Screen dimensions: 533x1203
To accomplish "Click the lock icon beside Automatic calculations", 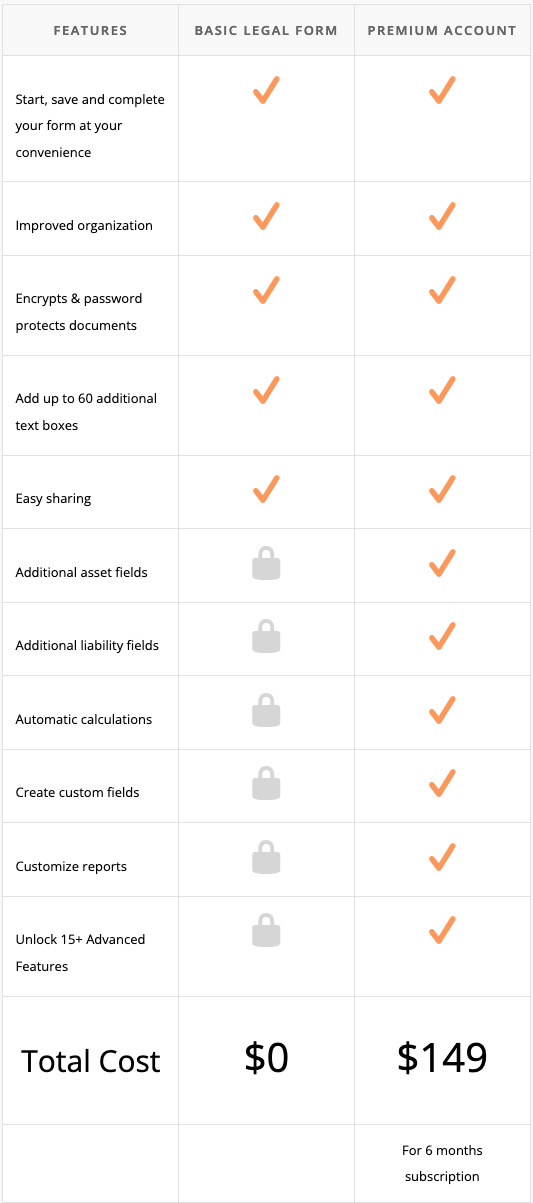I will (266, 710).
